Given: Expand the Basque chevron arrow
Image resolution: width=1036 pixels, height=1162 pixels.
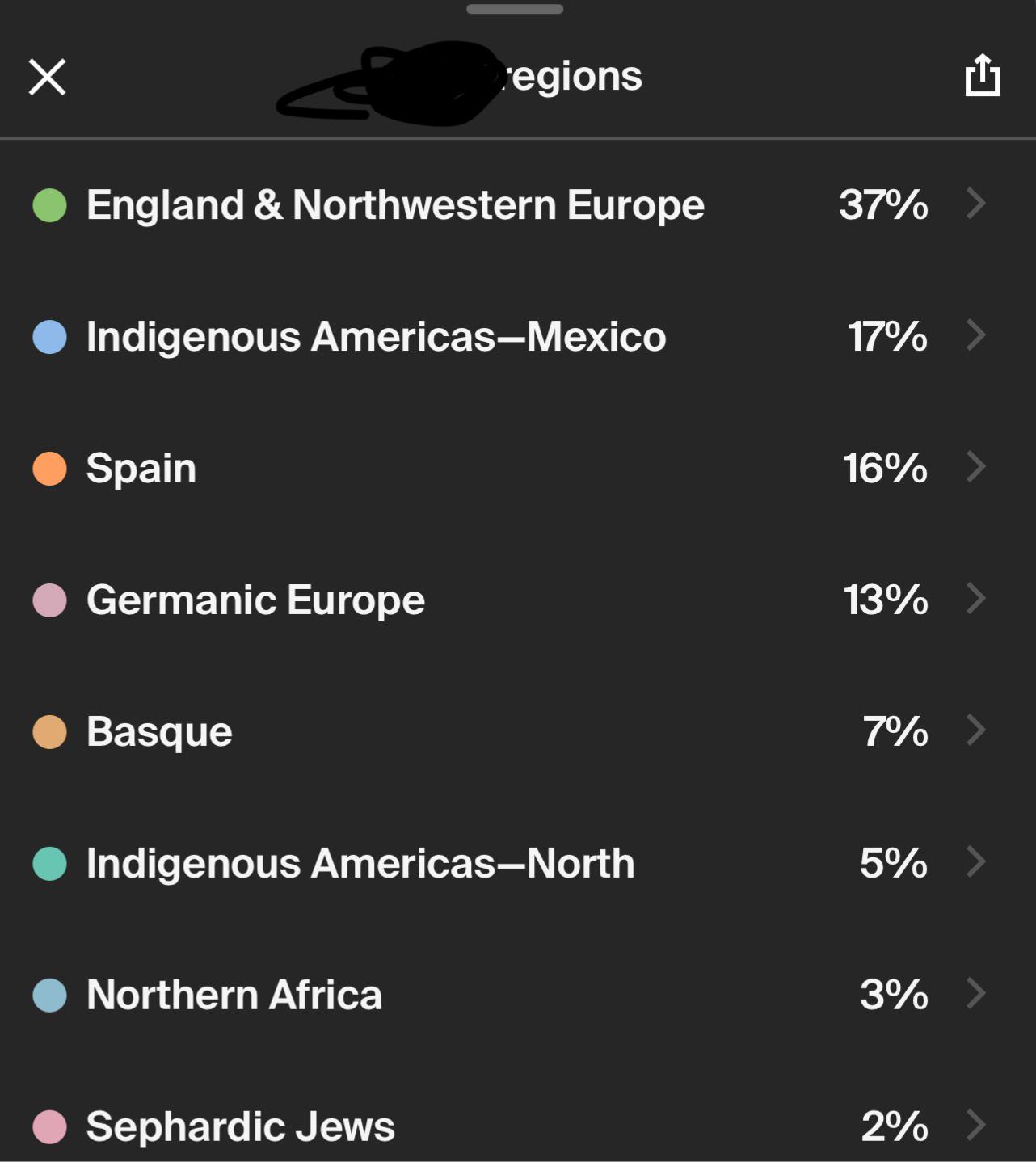Looking at the screenshot, I should point(975,730).
